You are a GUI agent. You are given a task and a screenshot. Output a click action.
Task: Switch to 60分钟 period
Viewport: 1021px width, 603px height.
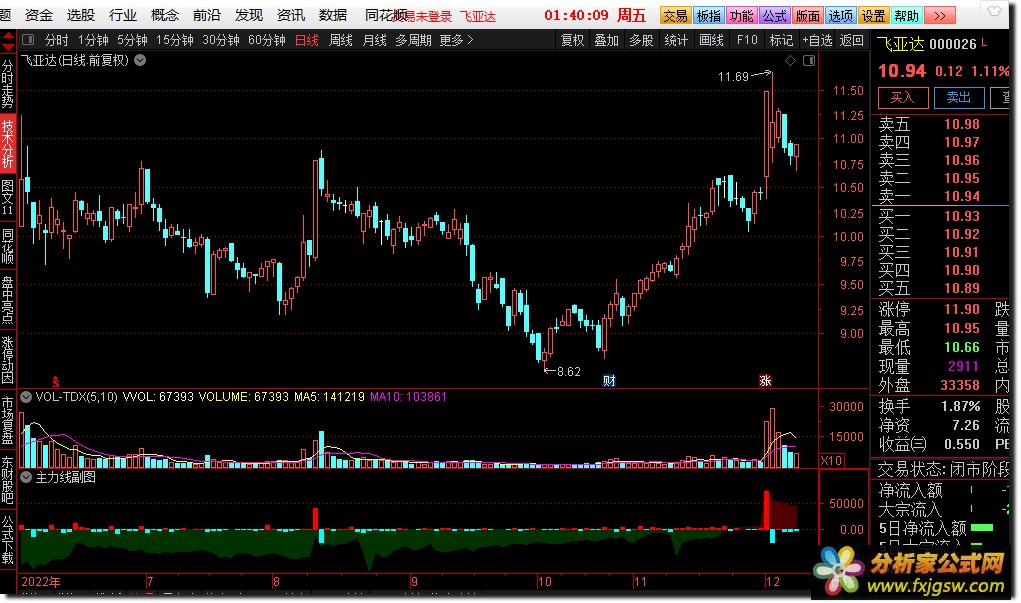267,40
